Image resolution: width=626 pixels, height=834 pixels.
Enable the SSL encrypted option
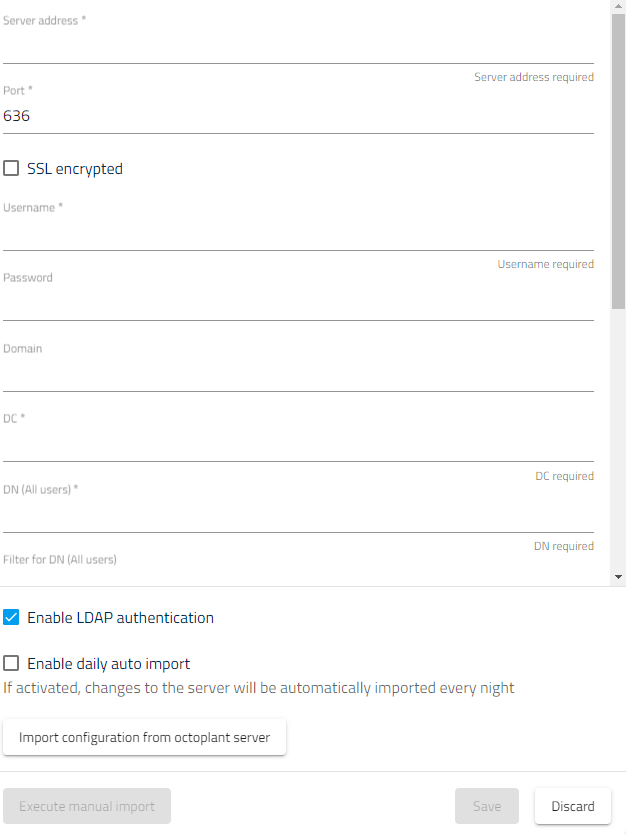point(11,168)
